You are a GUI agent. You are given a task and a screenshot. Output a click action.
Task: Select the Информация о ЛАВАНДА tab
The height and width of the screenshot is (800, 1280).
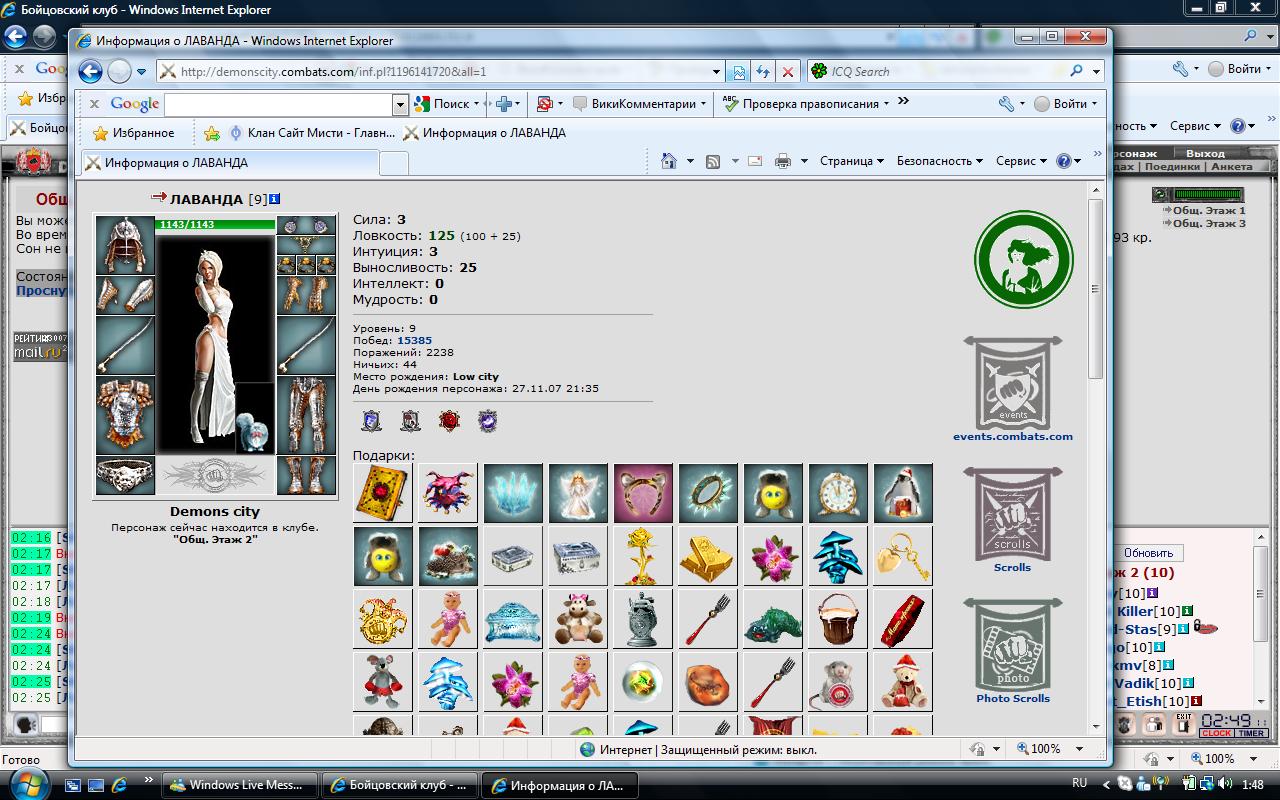coord(229,162)
